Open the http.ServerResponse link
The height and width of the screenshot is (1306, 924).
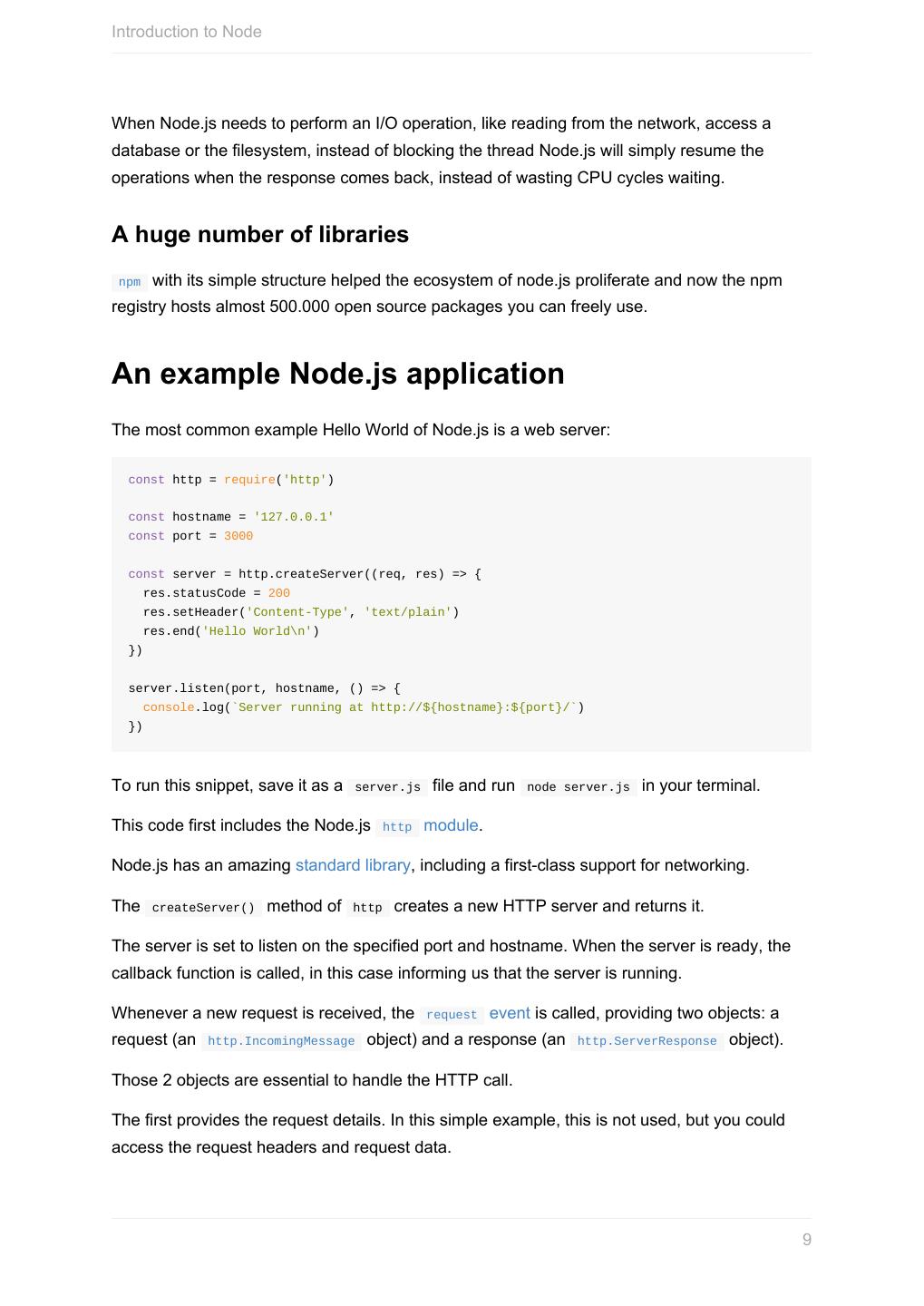647,1041
